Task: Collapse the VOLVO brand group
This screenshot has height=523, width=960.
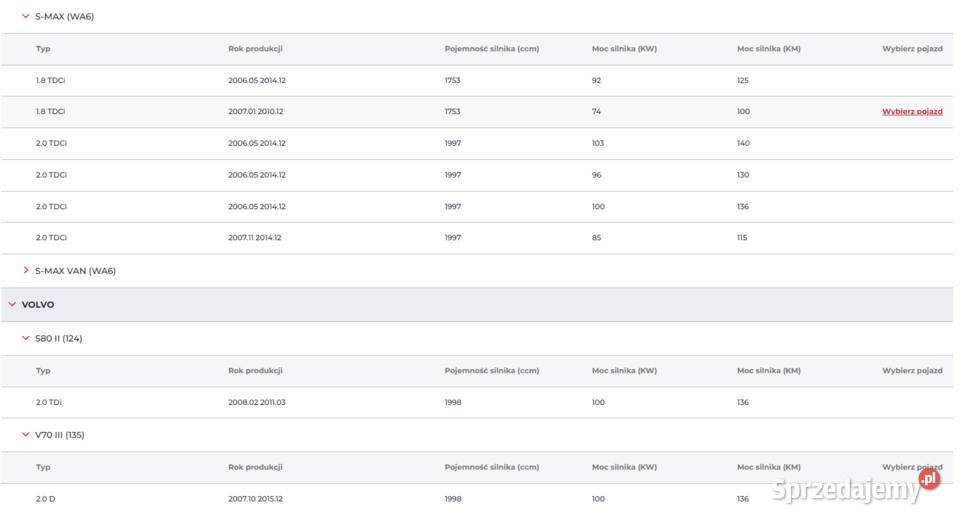Action: 12,304
